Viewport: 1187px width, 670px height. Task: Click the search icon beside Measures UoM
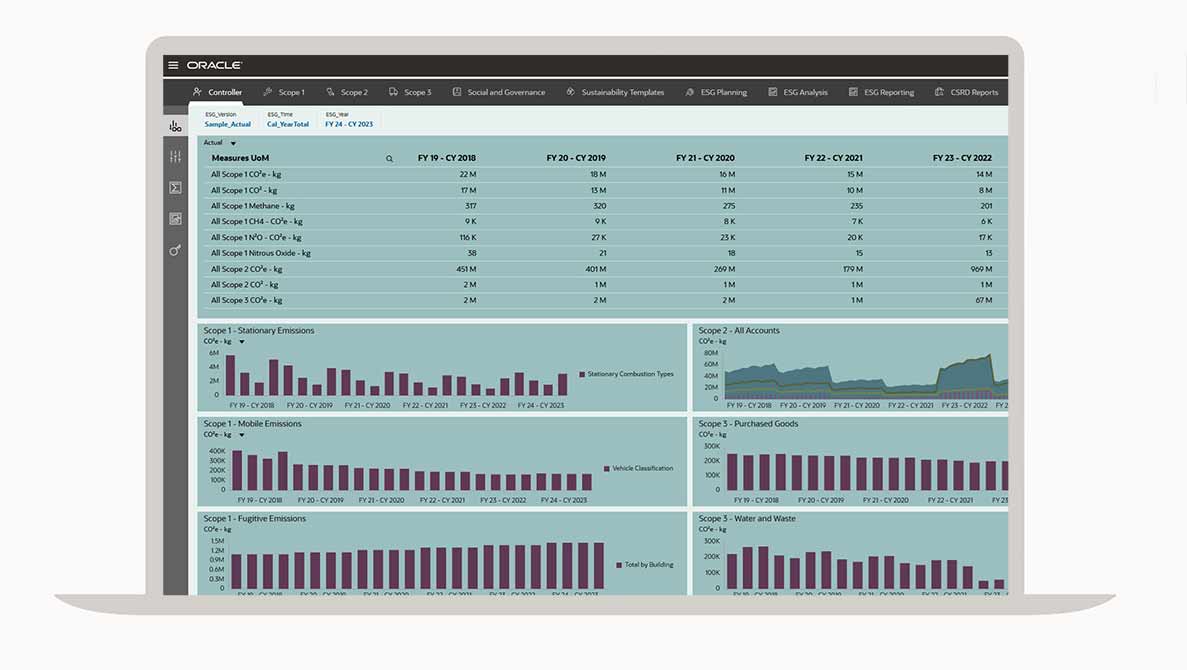click(389, 158)
